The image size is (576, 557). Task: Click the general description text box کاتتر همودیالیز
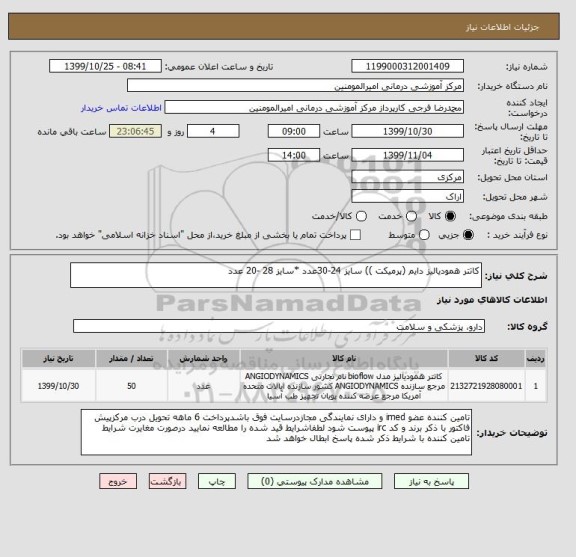coord(276,275)
